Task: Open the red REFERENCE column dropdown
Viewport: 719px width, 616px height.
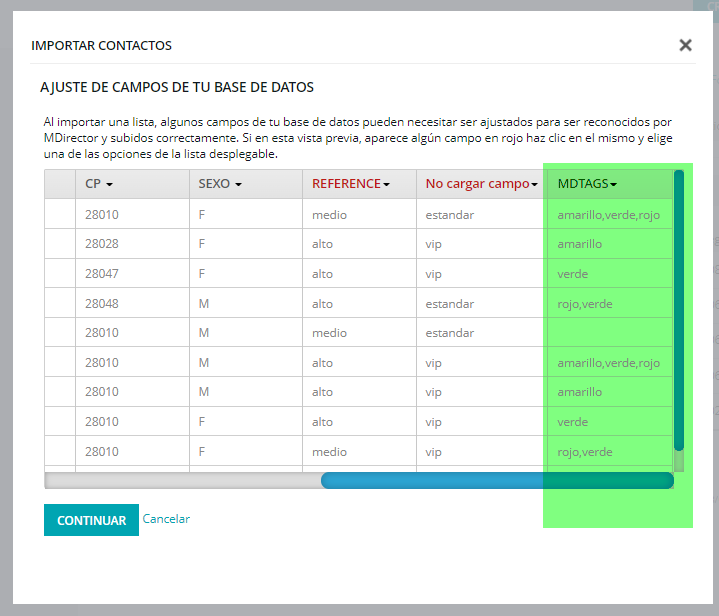Action: pyautogui.click(x=350, y=184)
